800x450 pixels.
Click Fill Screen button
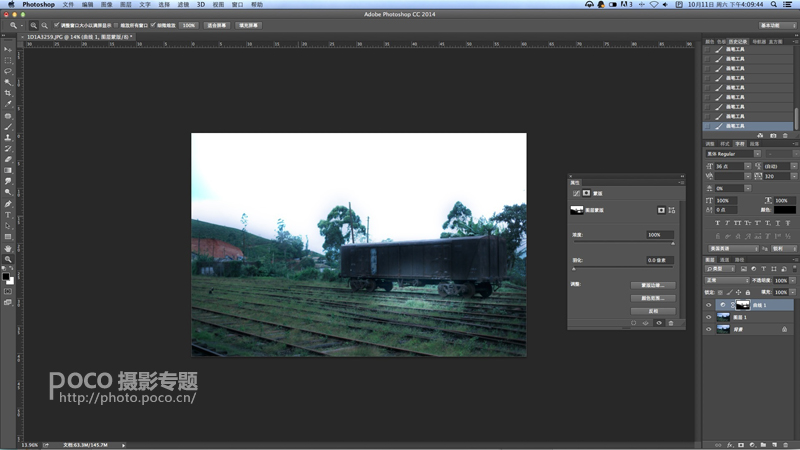248,25
